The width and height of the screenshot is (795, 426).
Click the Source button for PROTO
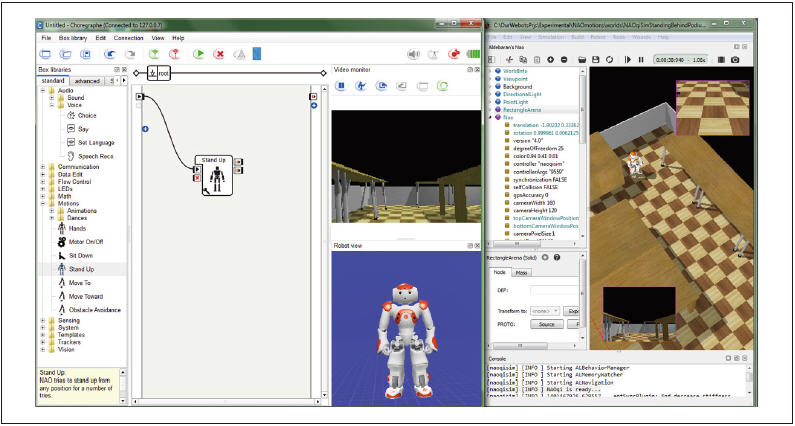(x=546, y=325)
